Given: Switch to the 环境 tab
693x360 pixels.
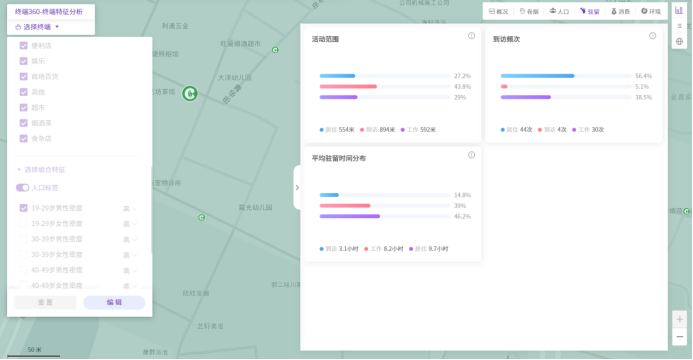Looking at the screenshot, I should tap(651, 11).
